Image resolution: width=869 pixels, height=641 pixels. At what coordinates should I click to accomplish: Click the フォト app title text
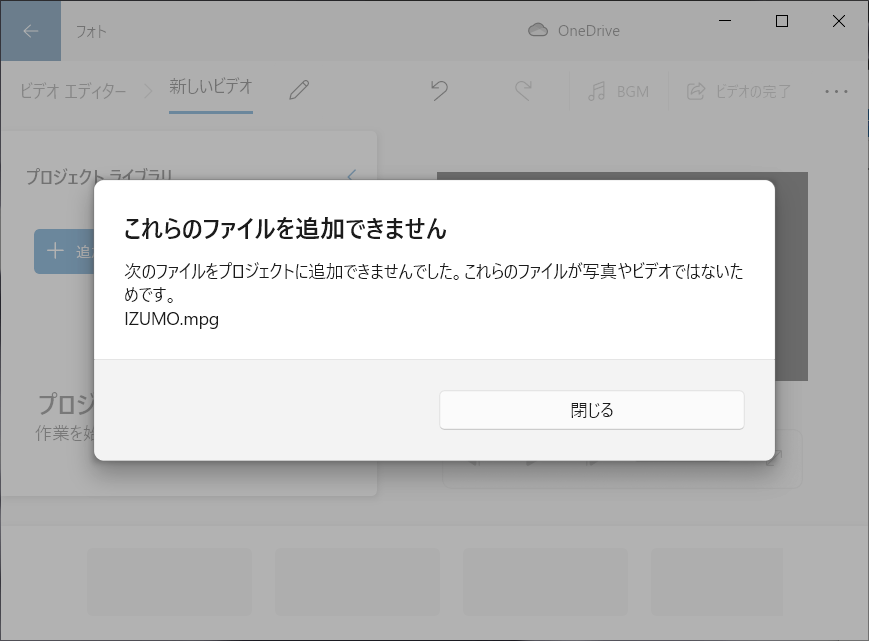(x=91, y=32)
